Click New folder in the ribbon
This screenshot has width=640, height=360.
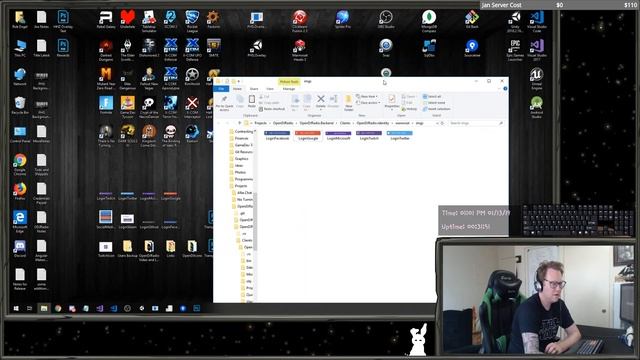click(348, 102)
